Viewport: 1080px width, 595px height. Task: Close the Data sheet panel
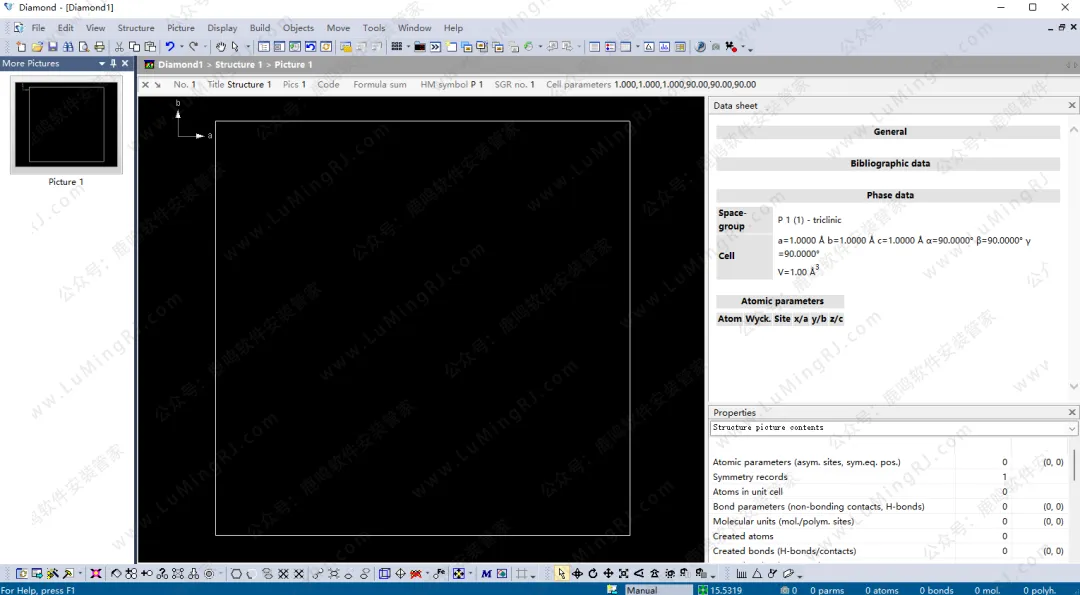(1072, 105)
